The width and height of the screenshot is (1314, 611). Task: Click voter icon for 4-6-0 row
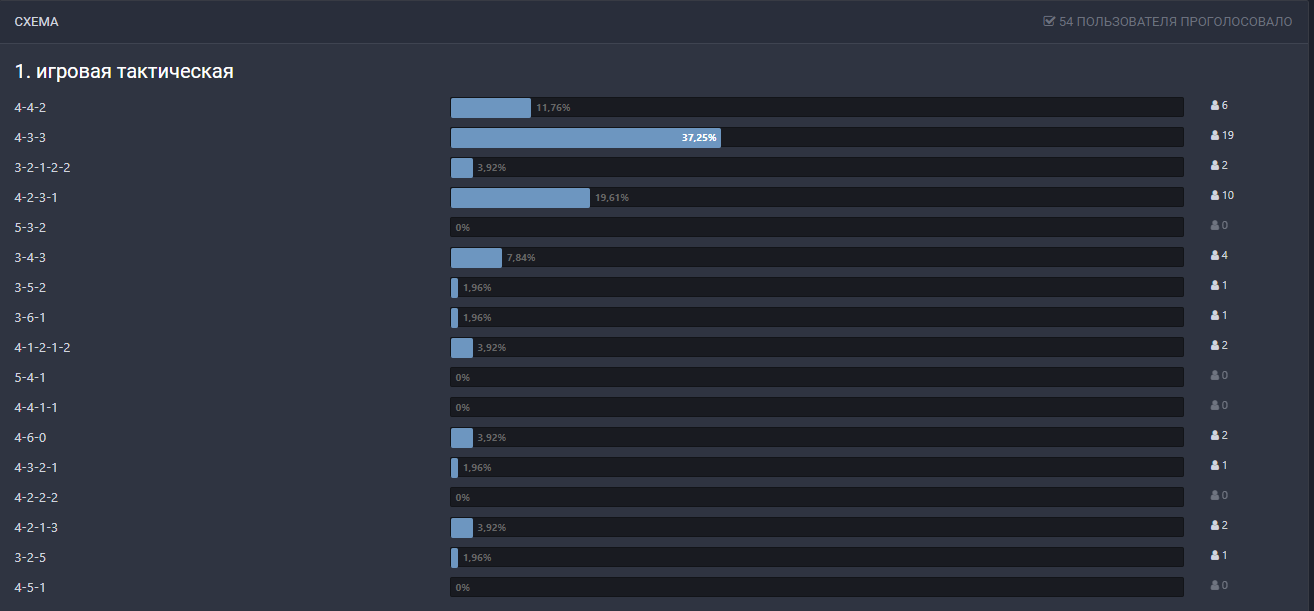[x=1215, y=435]
